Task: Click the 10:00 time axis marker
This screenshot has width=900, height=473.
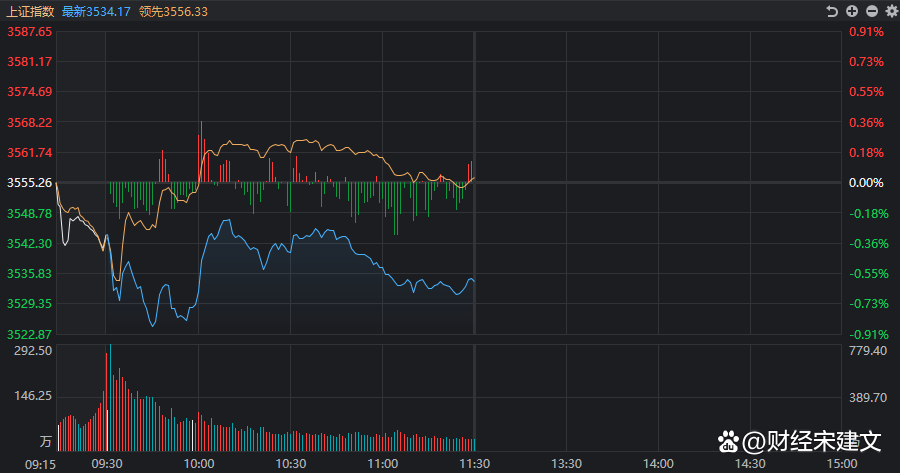Action: point(199,464)
